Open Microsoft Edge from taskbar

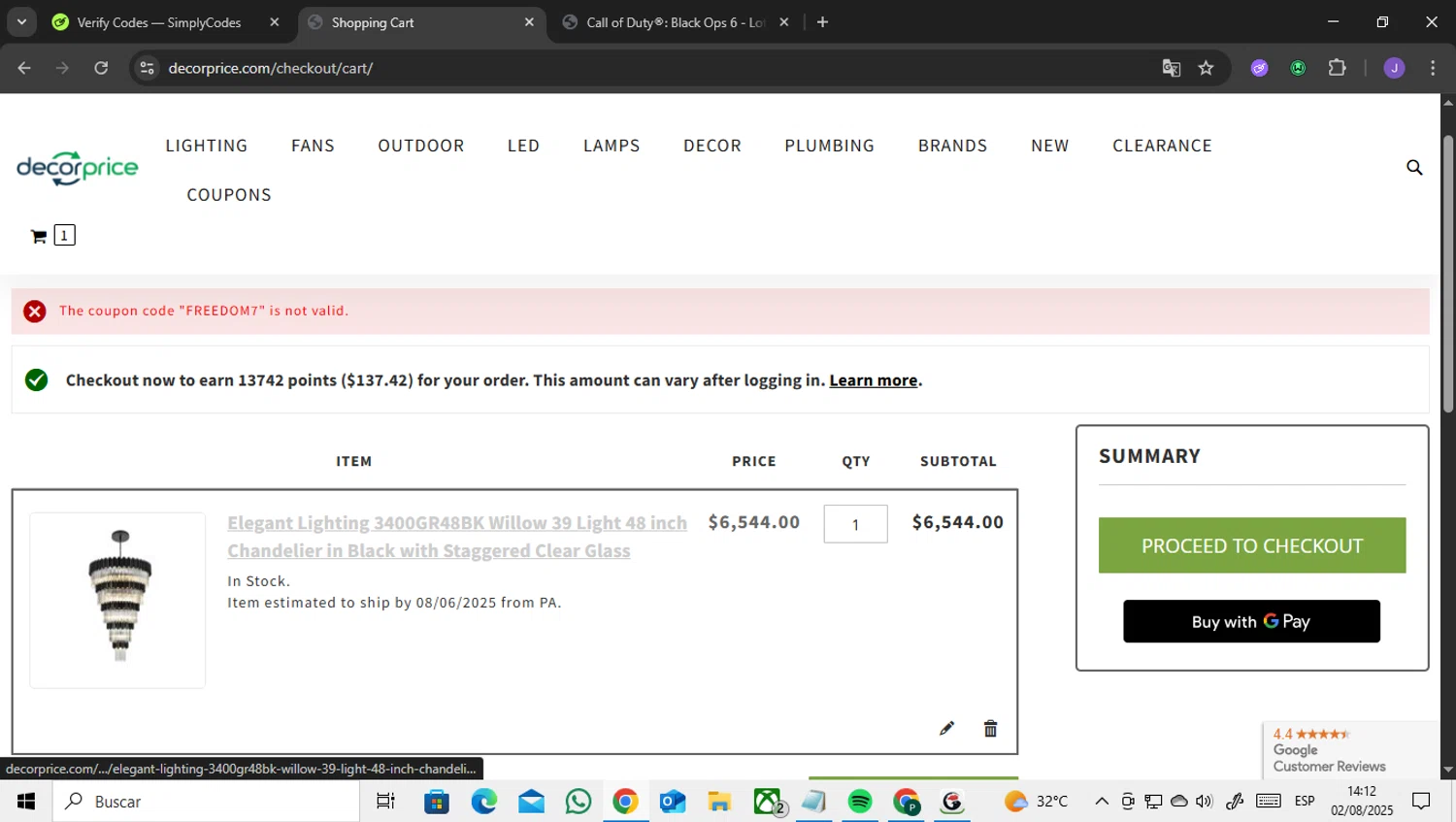483,802
